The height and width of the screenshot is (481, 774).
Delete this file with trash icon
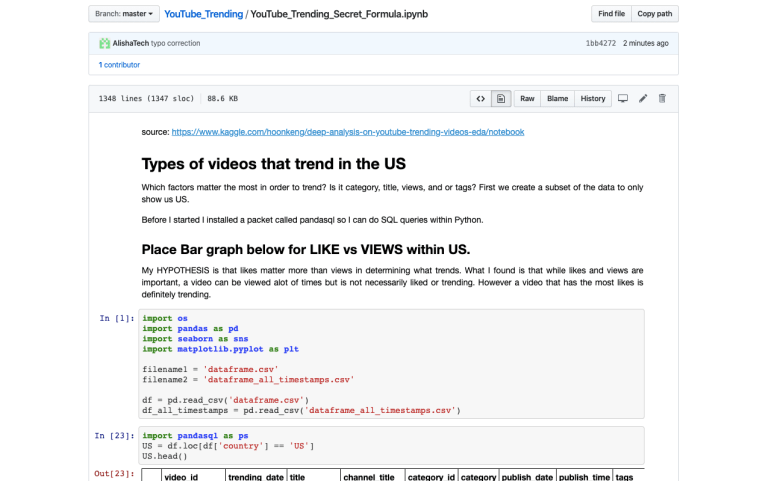tap(662, 98)
